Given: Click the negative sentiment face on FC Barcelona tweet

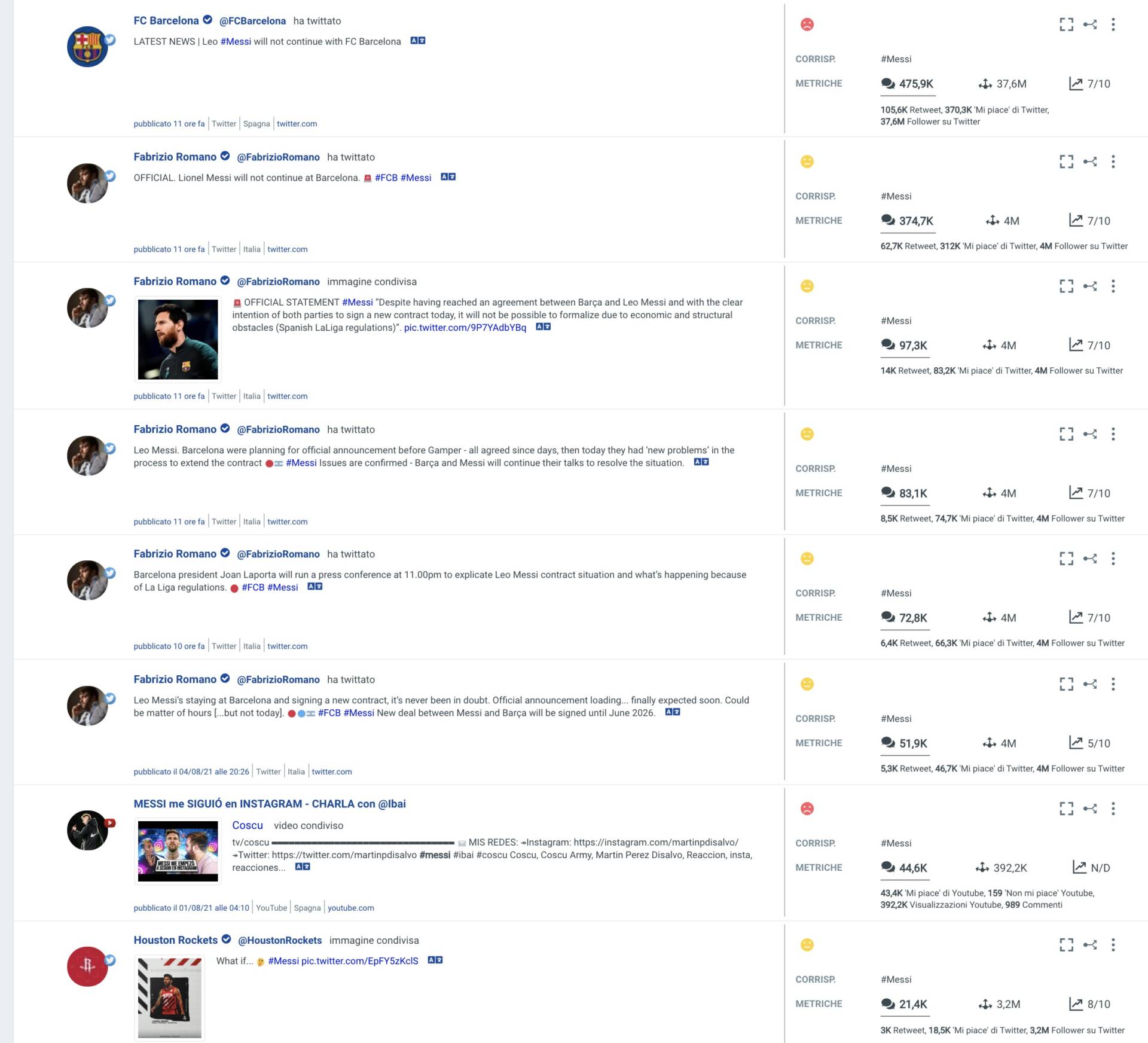Looking at the screenshot, I should pos(807,25).
